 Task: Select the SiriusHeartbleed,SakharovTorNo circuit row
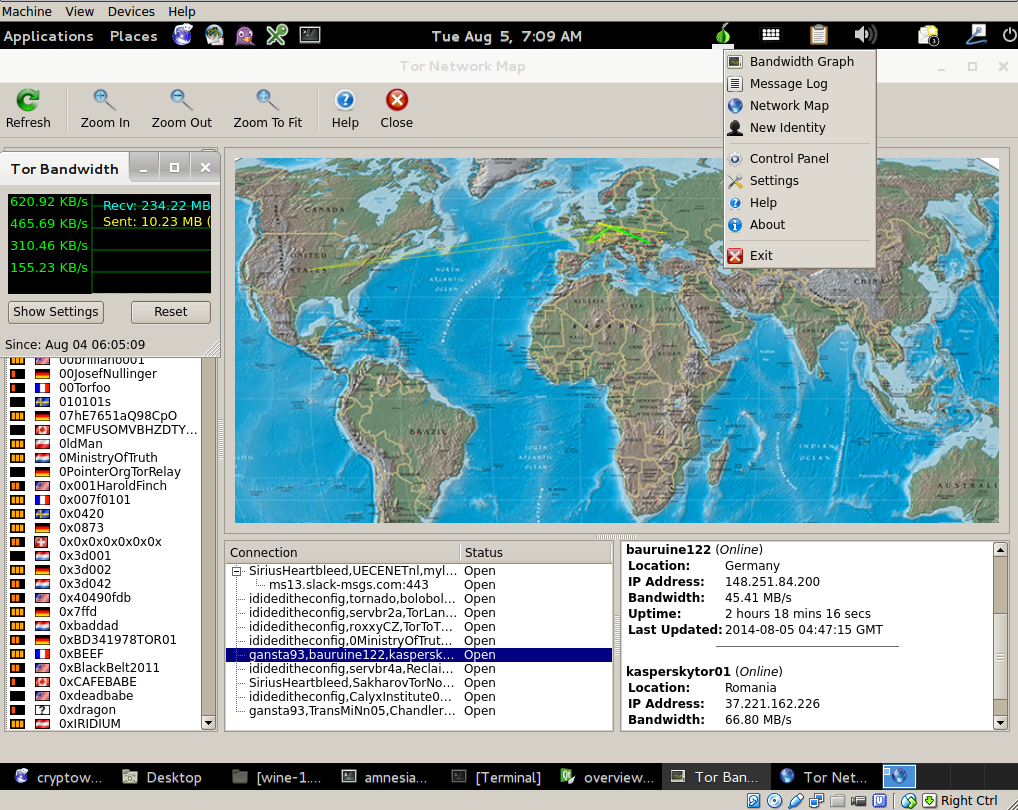419,683
